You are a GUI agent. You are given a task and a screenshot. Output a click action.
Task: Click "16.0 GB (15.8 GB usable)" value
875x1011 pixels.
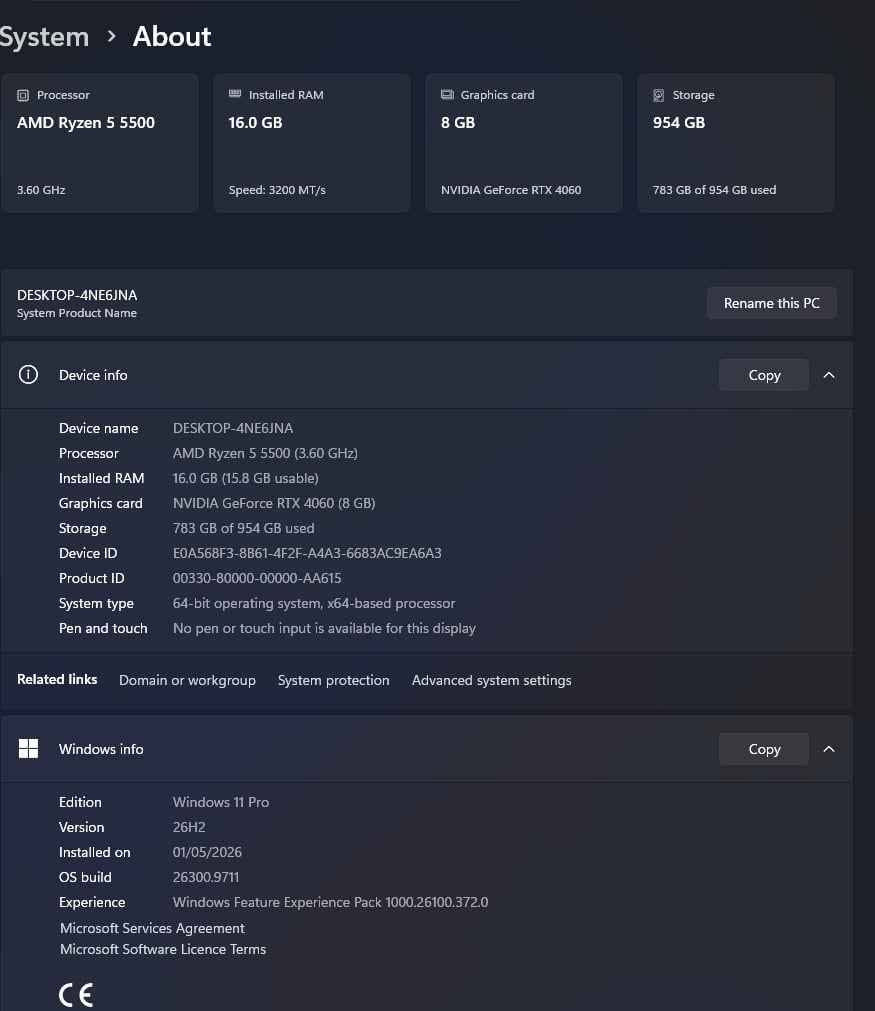pos(246,478)
